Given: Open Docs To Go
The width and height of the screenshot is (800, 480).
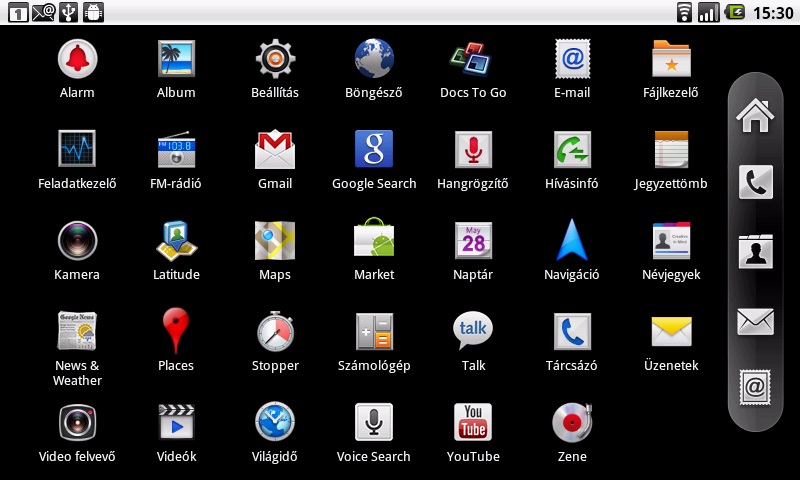Looking at the screenshot, I should click(x=473, y=60).
